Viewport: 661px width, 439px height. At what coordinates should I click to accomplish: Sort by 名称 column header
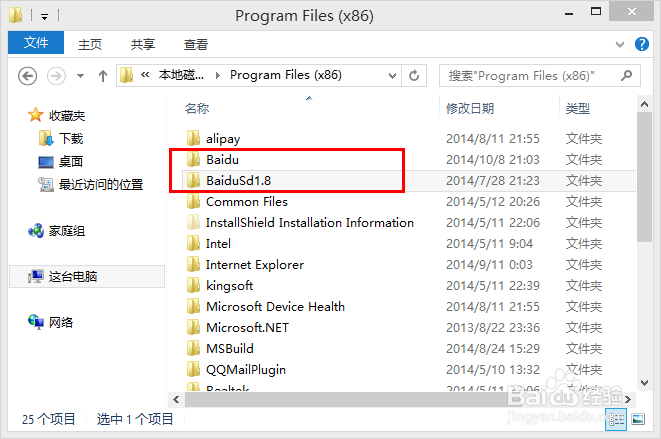(x=198, y=108)
